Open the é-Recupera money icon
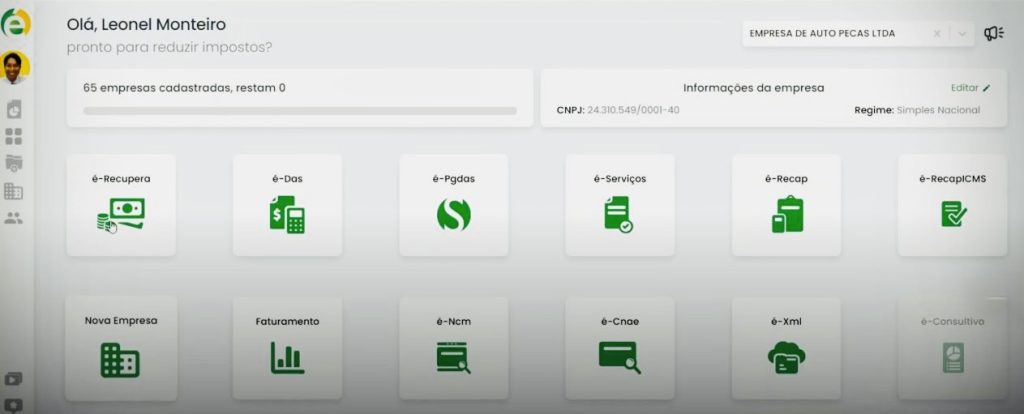Screen dimensions: 1024x414 (121, 215)
